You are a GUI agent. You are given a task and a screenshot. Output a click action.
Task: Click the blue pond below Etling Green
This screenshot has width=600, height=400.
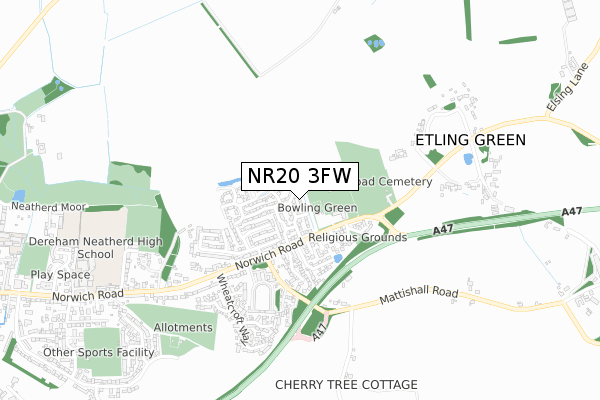point(468,159)
